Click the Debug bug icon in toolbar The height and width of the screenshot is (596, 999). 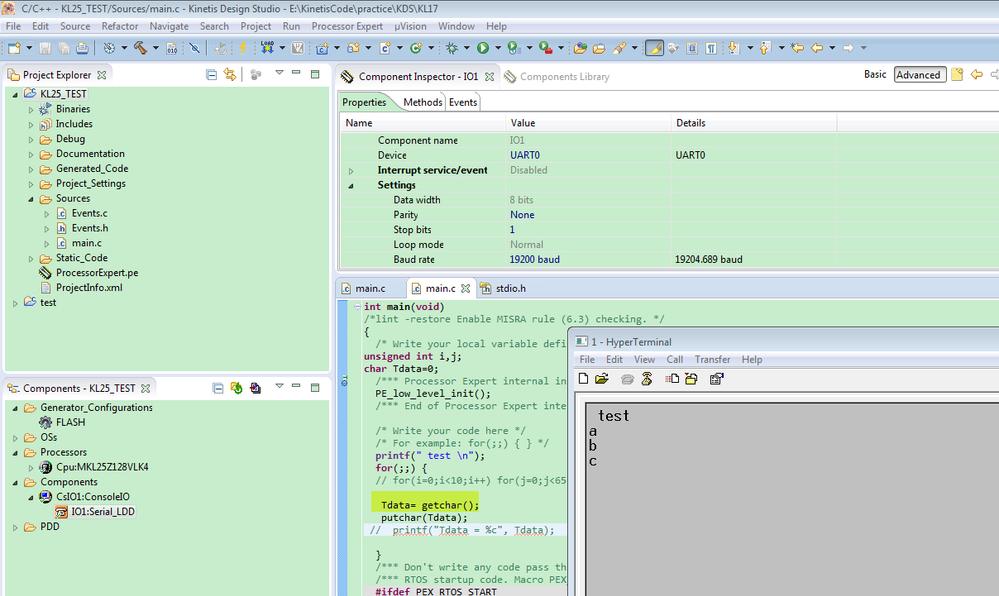(x=452, y=48)
